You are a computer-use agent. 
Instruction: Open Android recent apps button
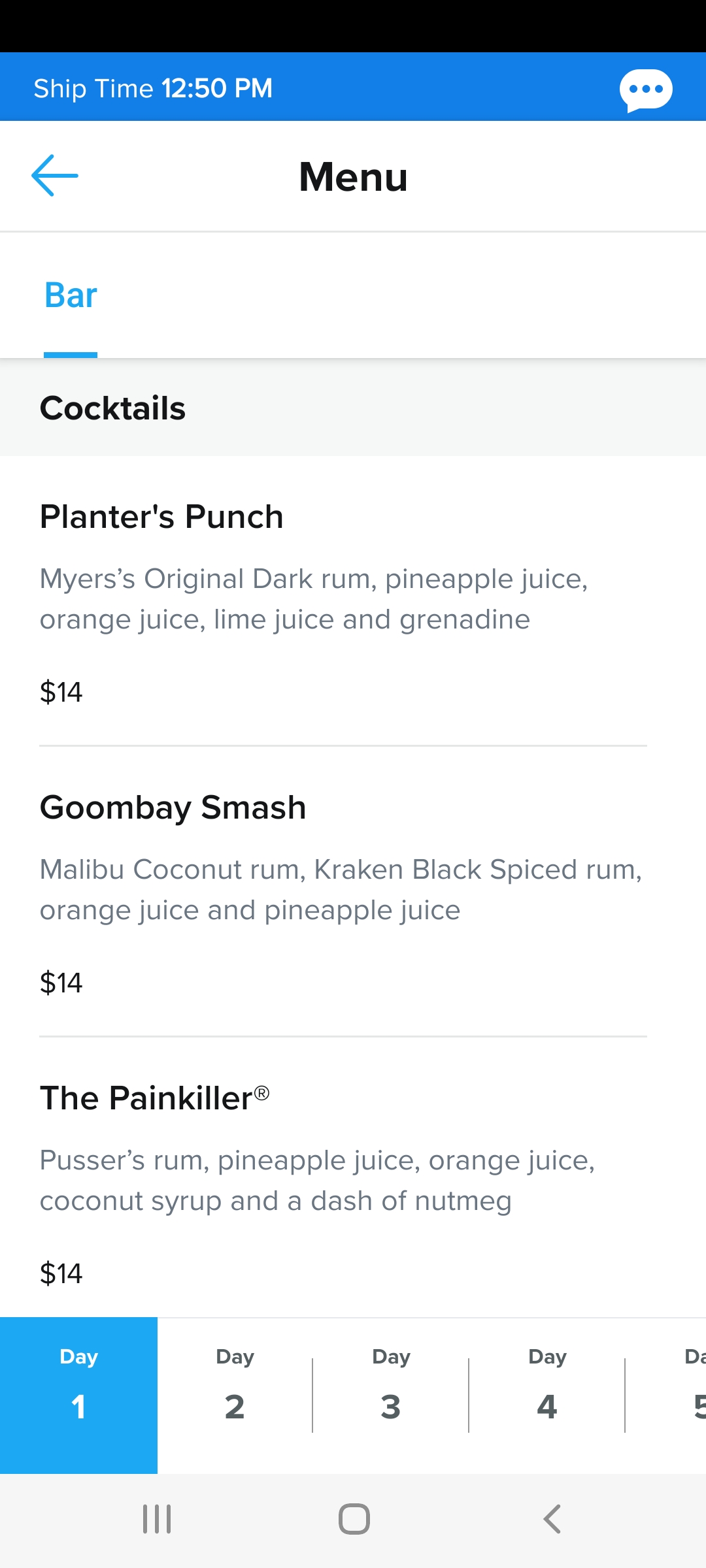pyautogui.click(x=157, y=1519)
